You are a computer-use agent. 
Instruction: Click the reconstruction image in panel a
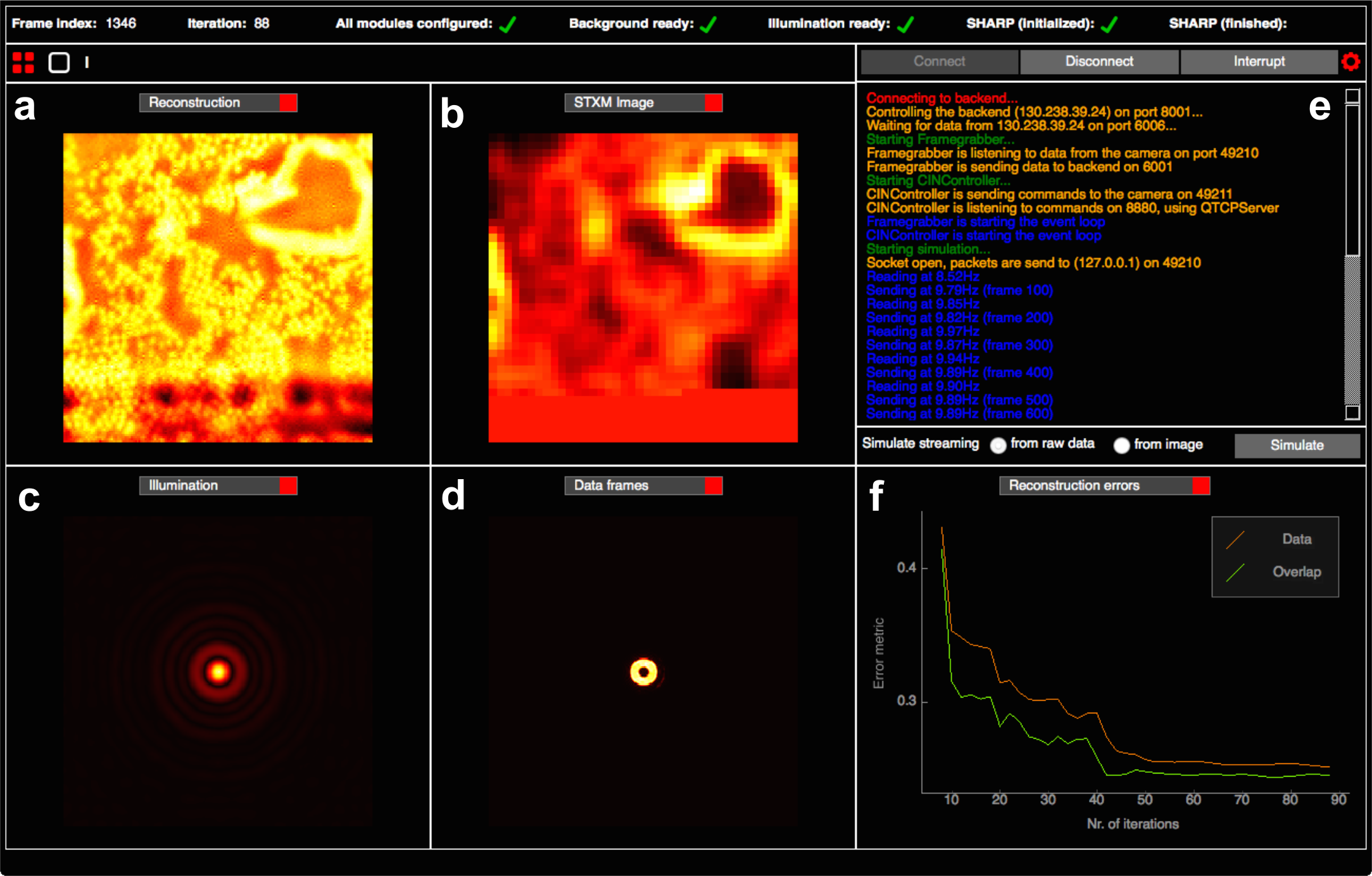(218, 287)
